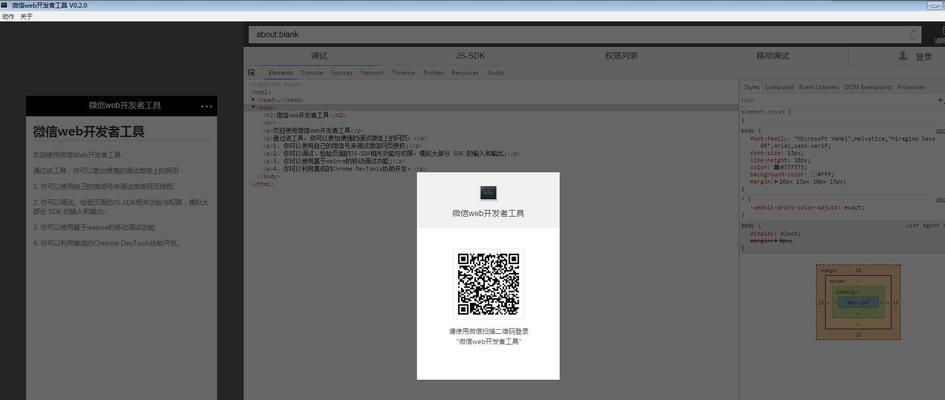Open the Network DevTools tab

[372, 73]
